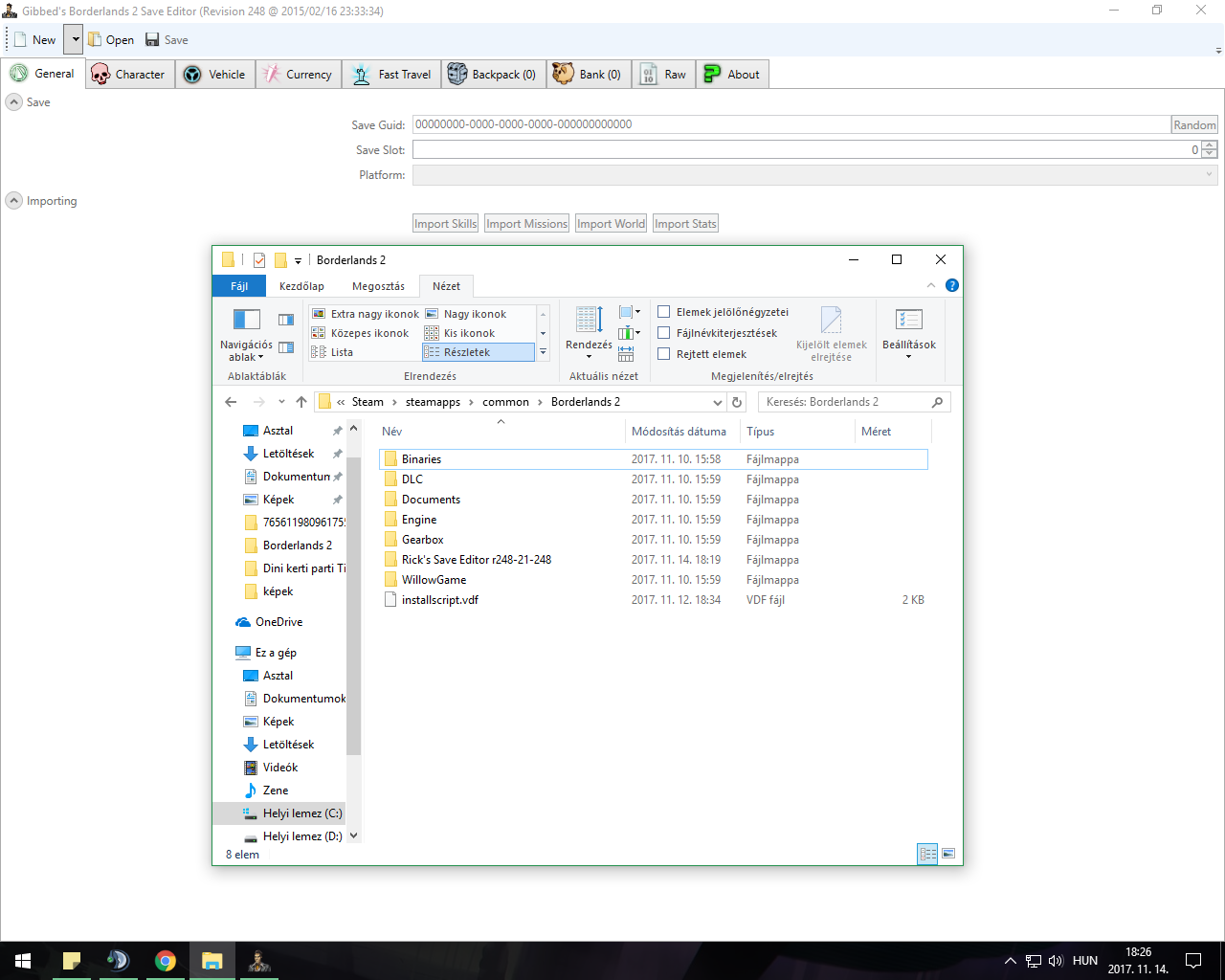Collapse the Save section expander
This screenshot has width=1225, height=980.
tap(14, 102)
